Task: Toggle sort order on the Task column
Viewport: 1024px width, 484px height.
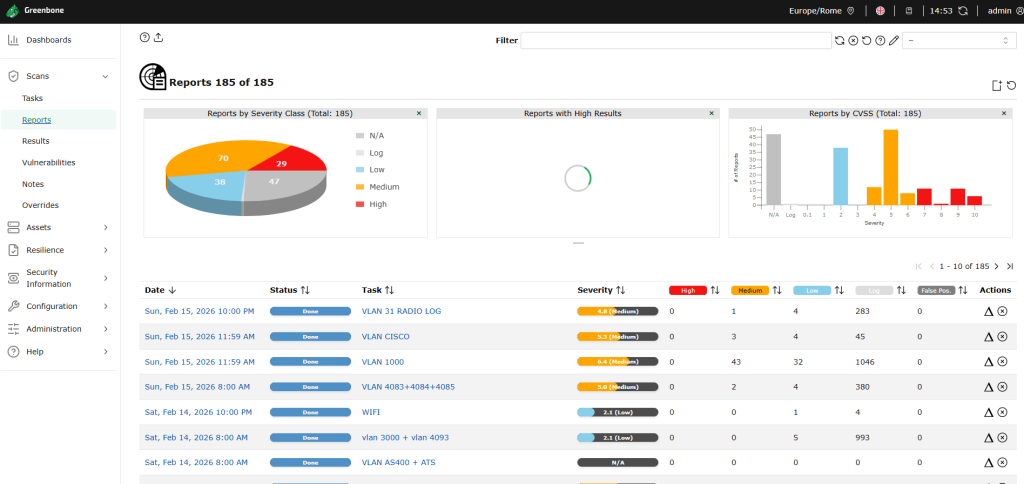Action: click(x=389, y=290)
